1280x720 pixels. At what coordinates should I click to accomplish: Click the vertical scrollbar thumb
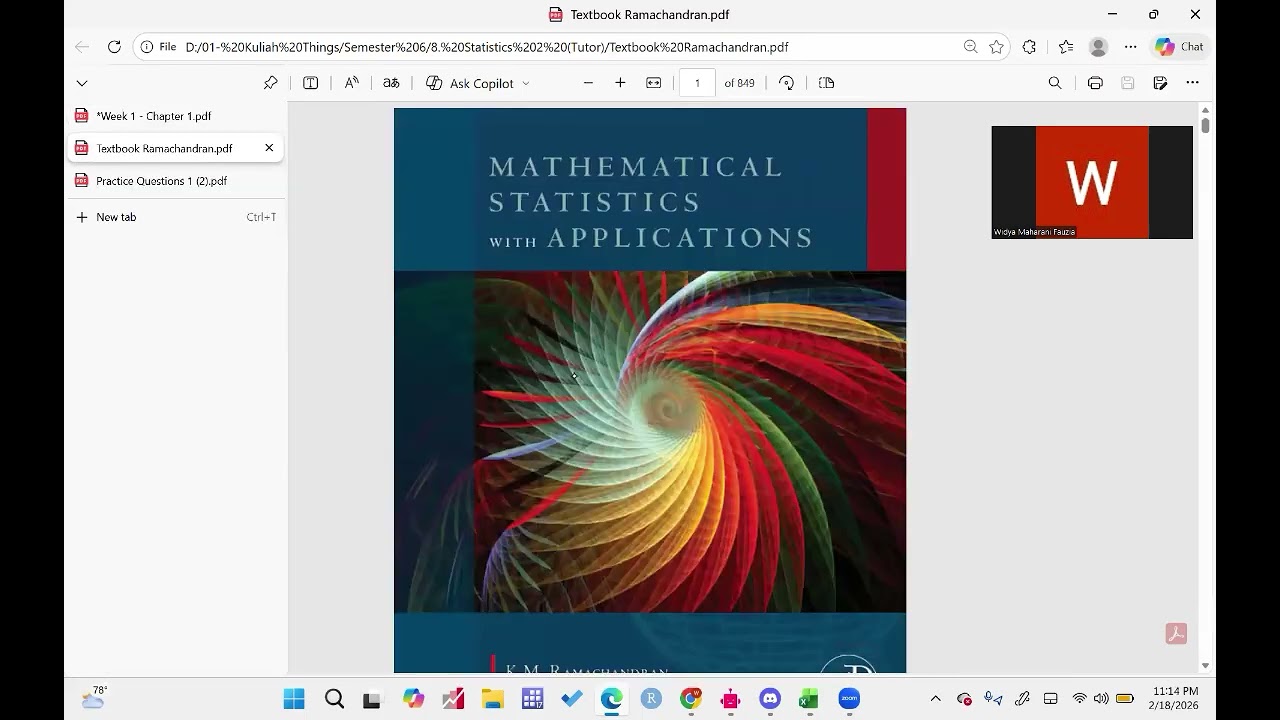[1206, 126]
